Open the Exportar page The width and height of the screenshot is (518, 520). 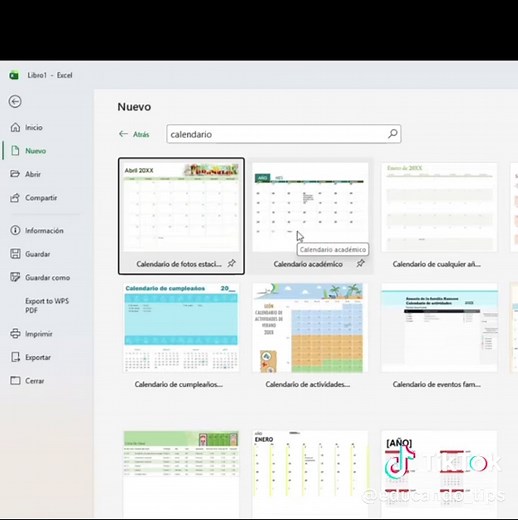(x=38, y=358)
